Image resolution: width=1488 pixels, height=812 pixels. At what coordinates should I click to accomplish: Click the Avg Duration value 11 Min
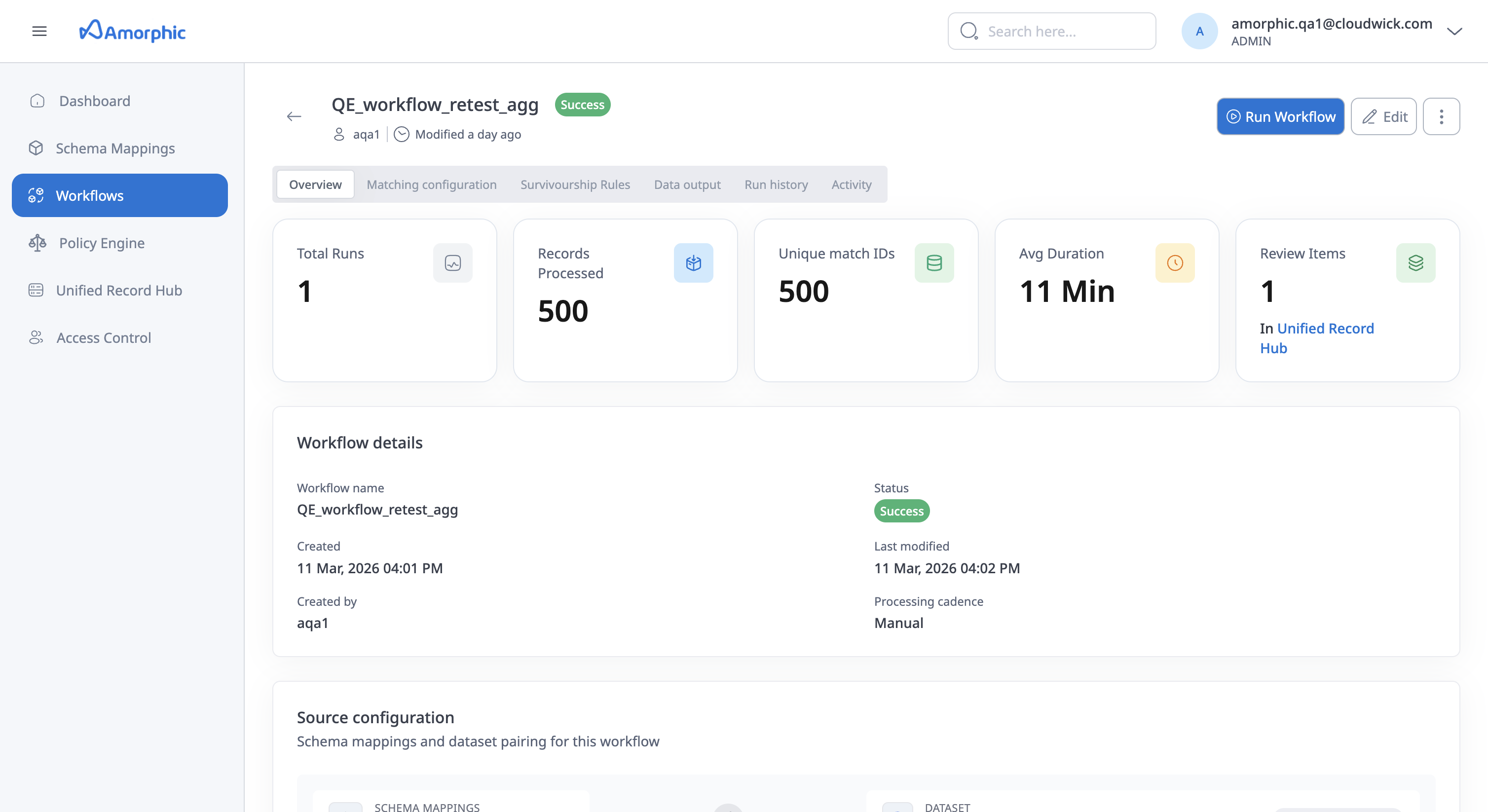tap(1067, 291)
